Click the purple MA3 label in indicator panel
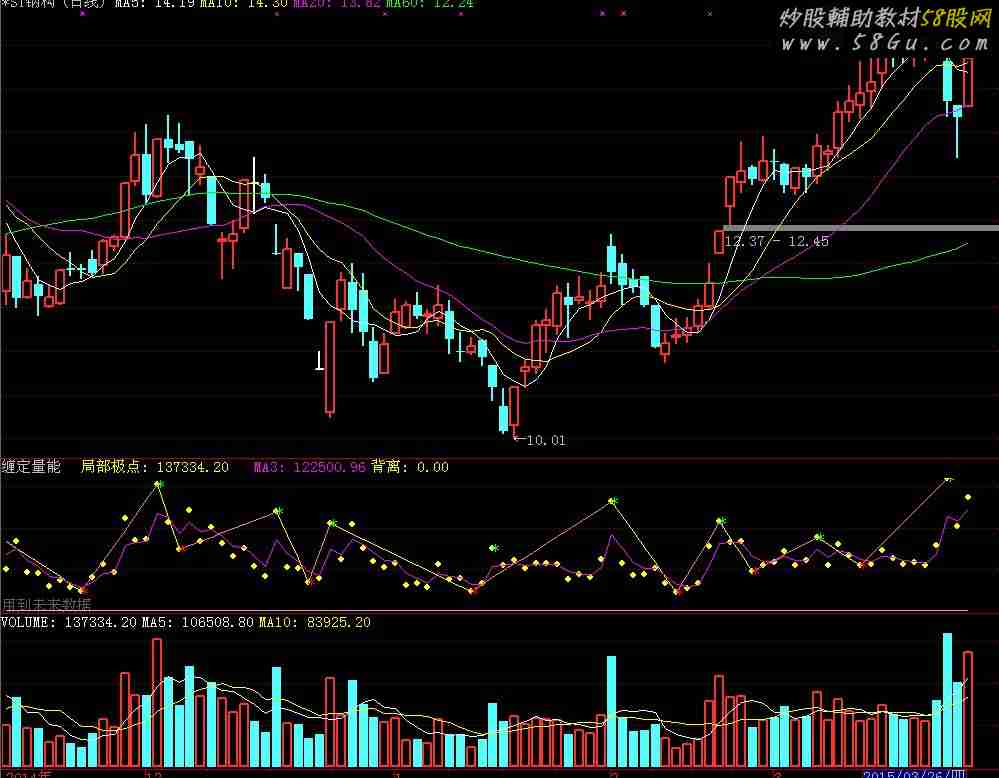Image resolution: width=999 pixels, height=778 pixels. [308, 467]
